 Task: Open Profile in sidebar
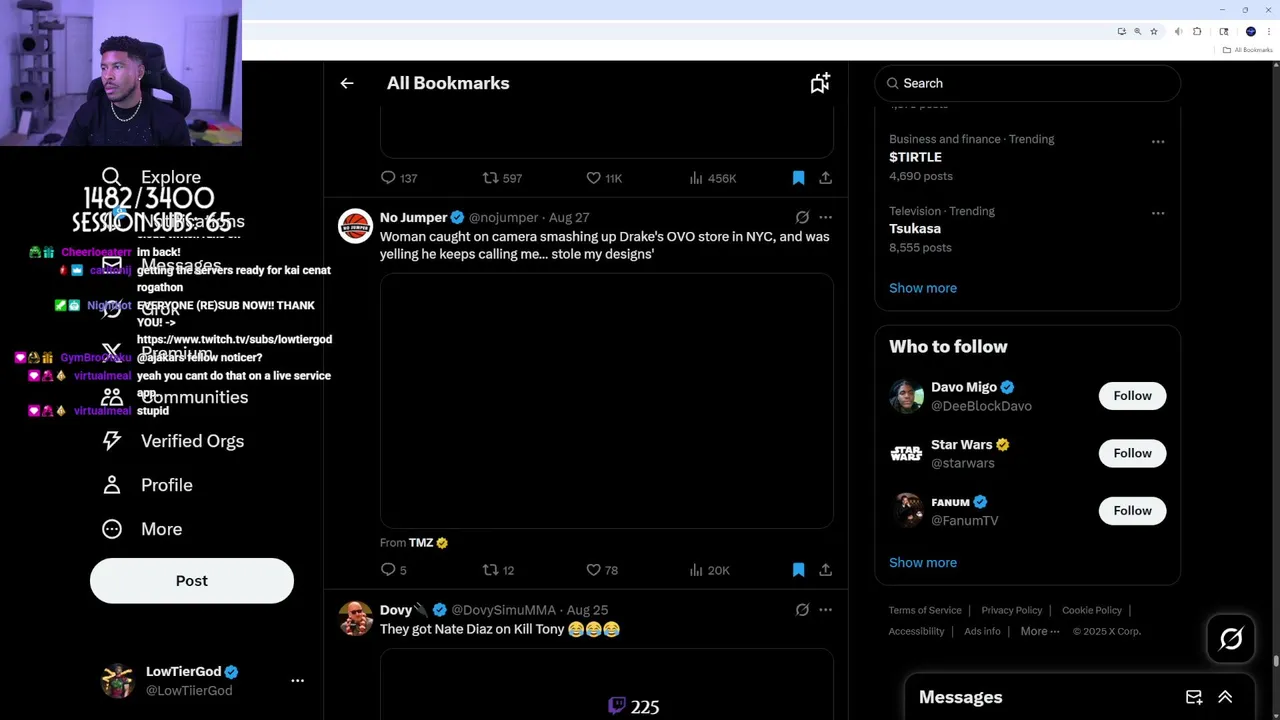click(147, 485)
